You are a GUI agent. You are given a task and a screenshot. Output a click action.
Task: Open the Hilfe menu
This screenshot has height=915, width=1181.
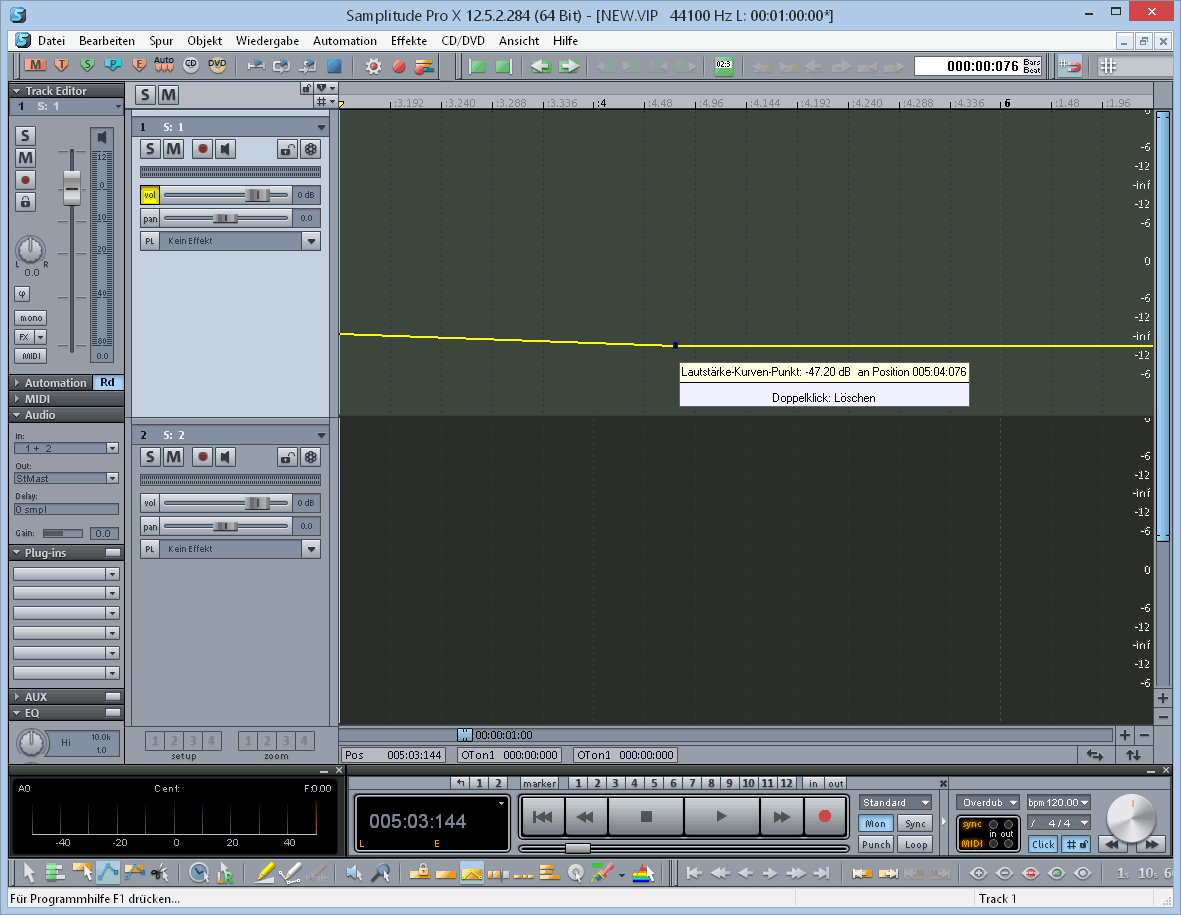pos(566,41)
